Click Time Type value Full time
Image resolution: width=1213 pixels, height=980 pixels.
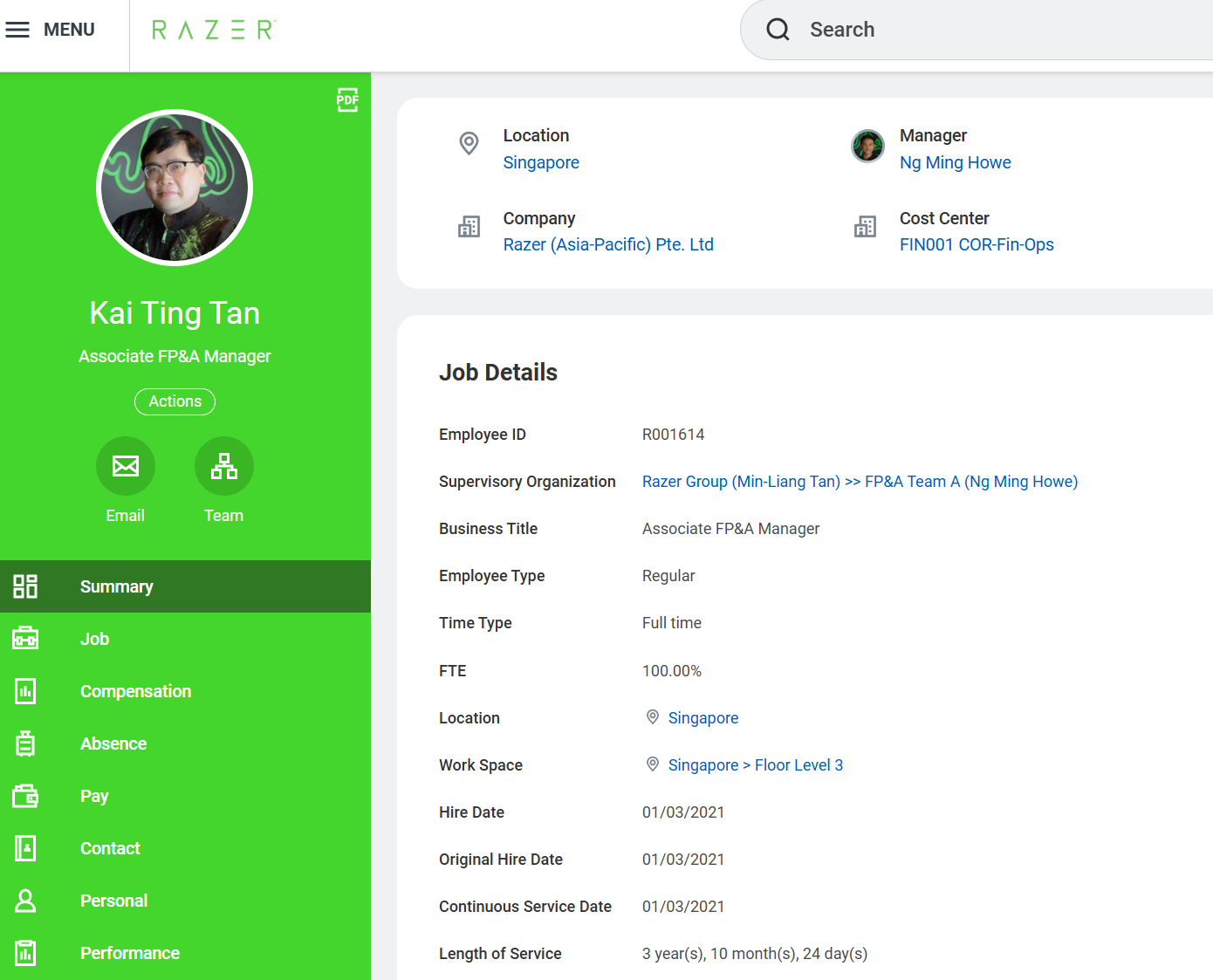[x=672, y=623]
